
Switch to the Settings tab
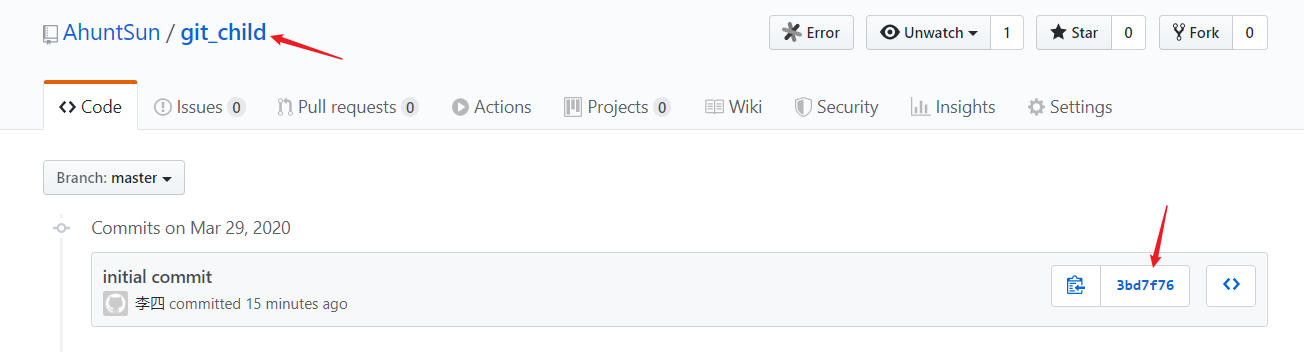1070,106
